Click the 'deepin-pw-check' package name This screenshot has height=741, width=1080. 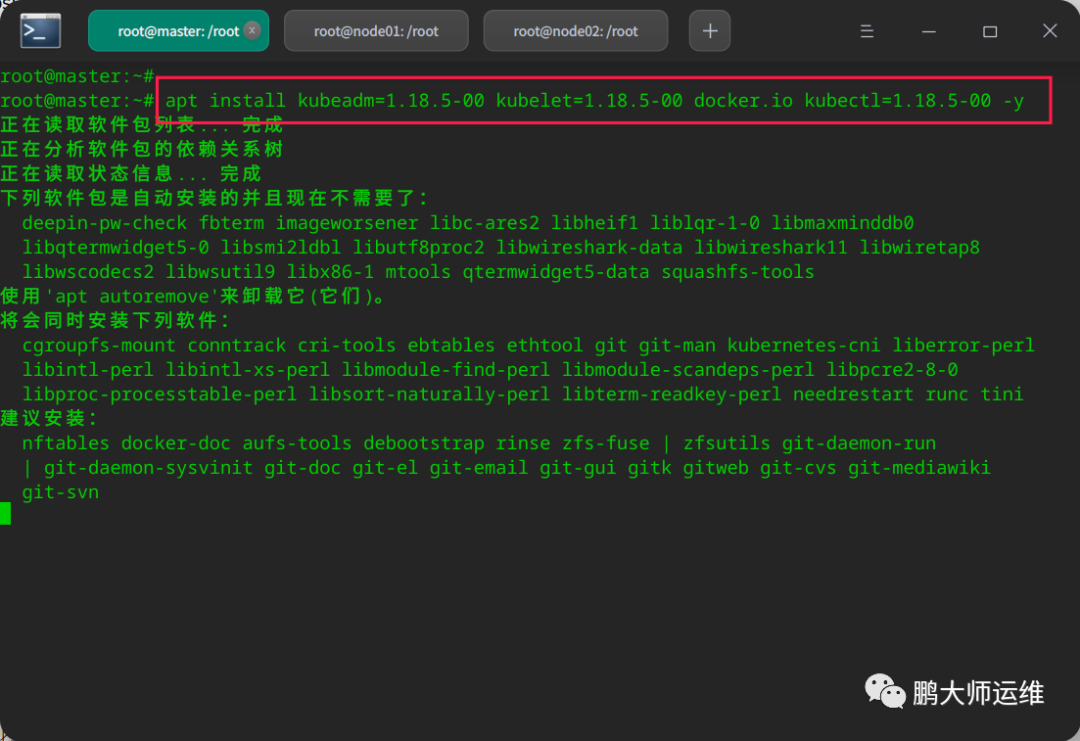pyautogui.click(x=104, y=223)
